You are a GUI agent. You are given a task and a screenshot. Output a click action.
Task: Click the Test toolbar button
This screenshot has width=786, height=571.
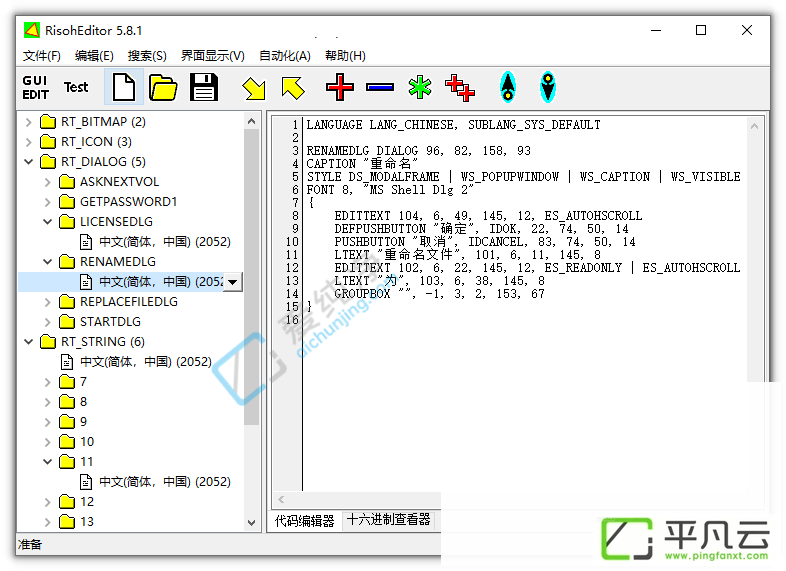point(76,87)
